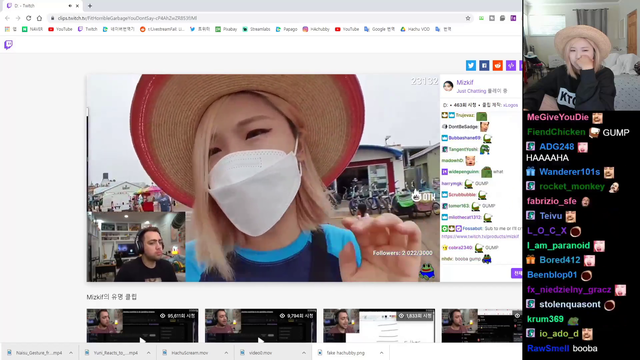Open the Twitch bookmark
640x360 pixels.
(x=87, y=29)
